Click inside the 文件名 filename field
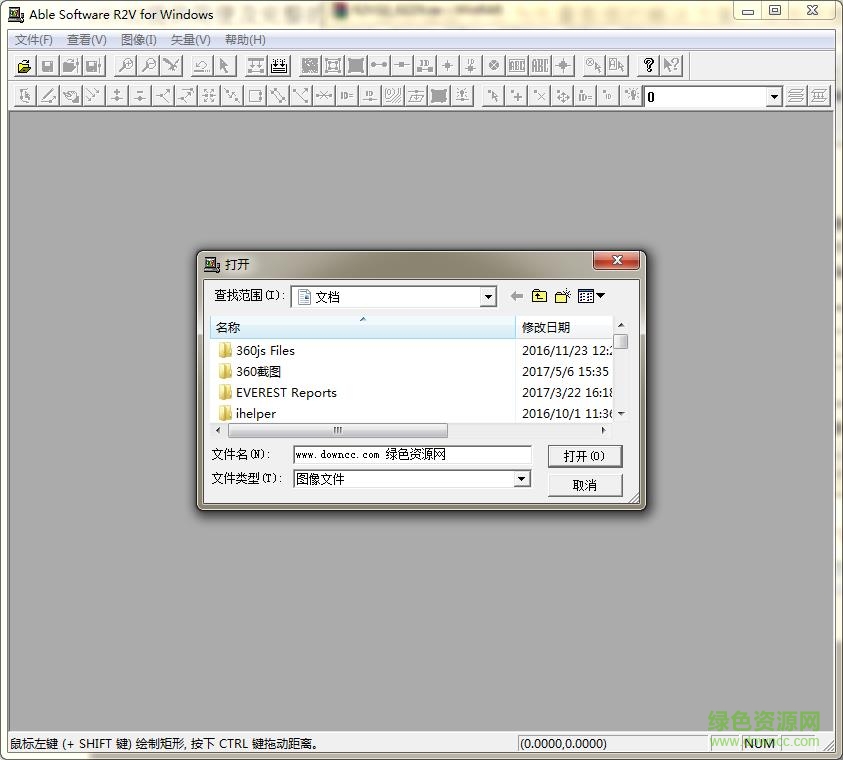 tap(410, 454)
